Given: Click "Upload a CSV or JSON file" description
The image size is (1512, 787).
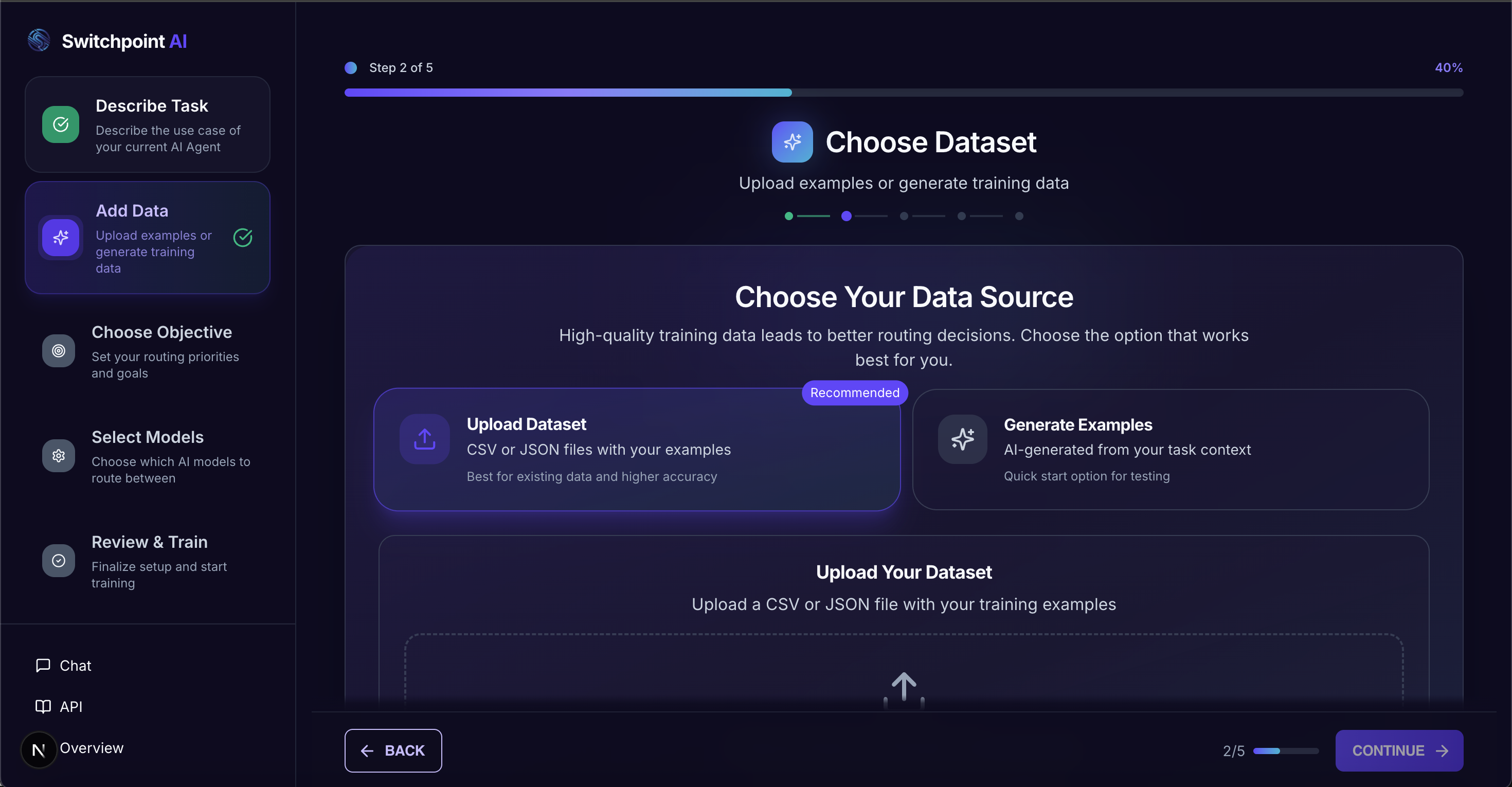Looking at the screenshot, I should click(x=904, y=604).
